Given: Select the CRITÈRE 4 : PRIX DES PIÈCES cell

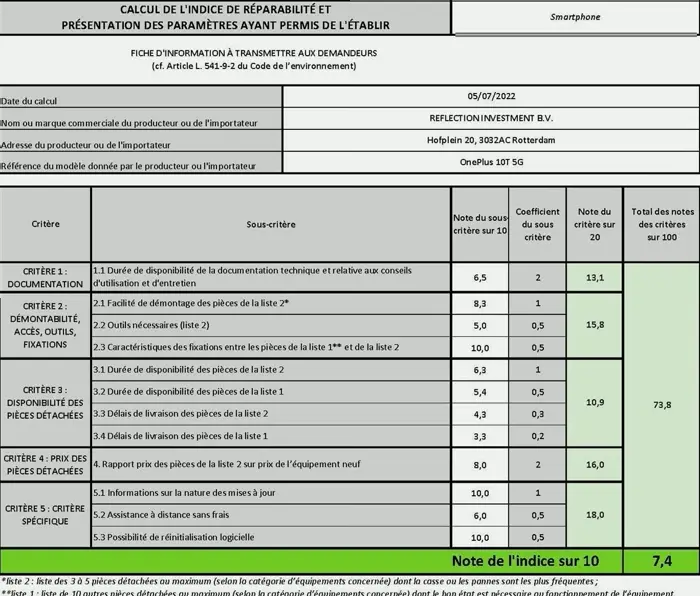Looking at the screenshot, I should (46, 464).
